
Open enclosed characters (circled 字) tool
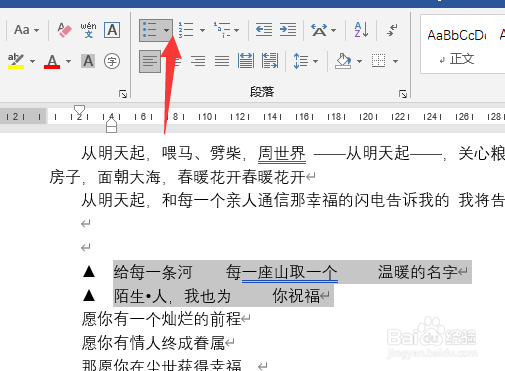[x=112, y=61]
